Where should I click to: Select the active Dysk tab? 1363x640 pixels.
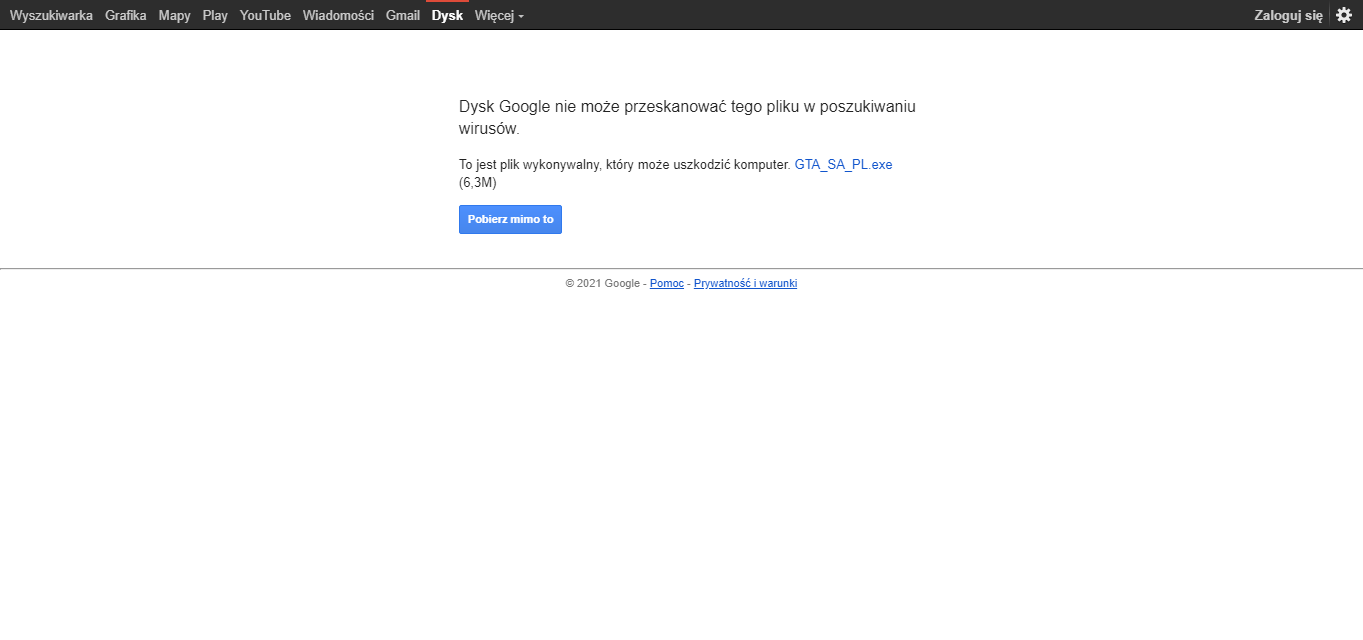point(447,15)
